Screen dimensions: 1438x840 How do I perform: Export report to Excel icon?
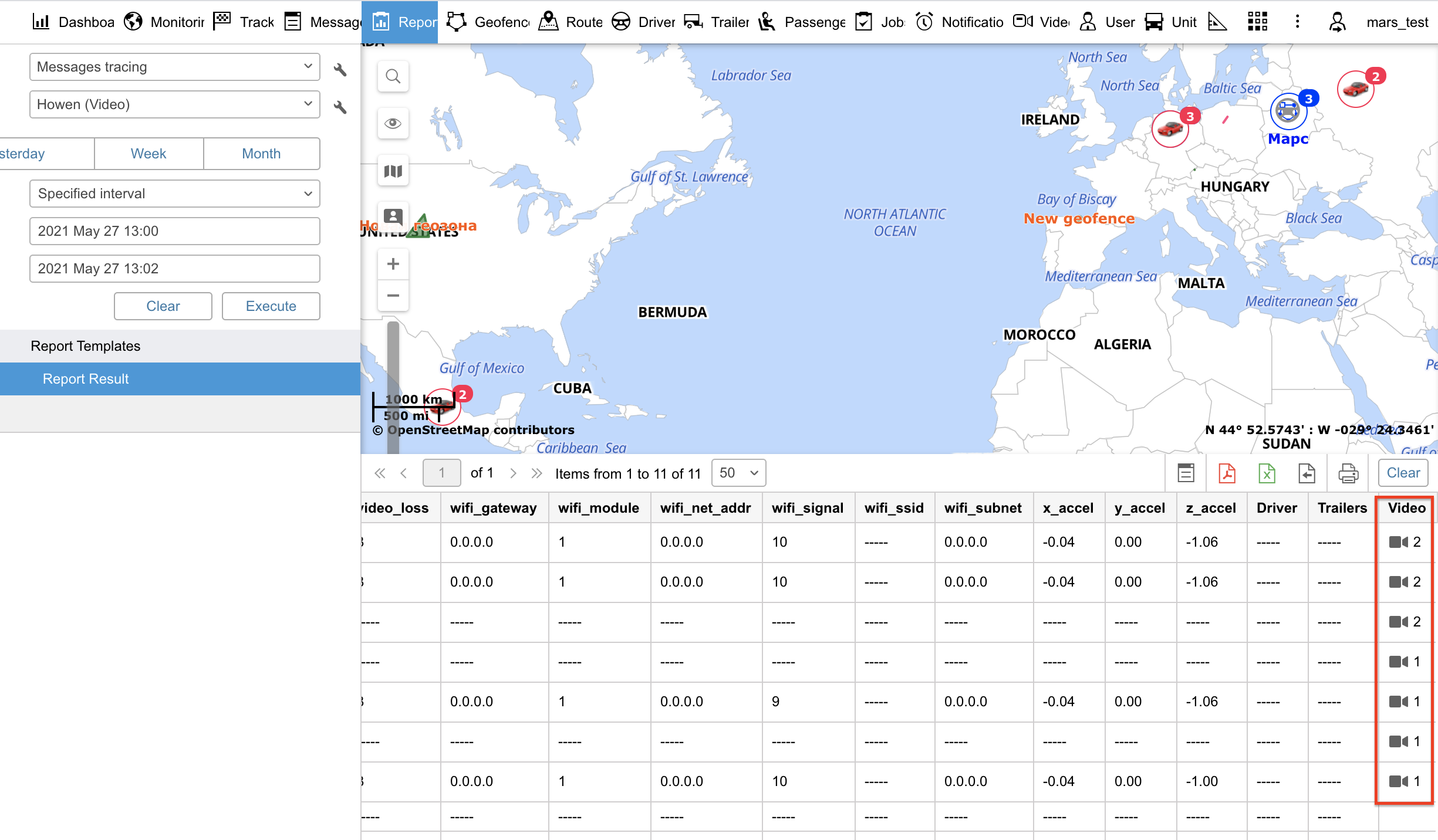(1267, 473)
